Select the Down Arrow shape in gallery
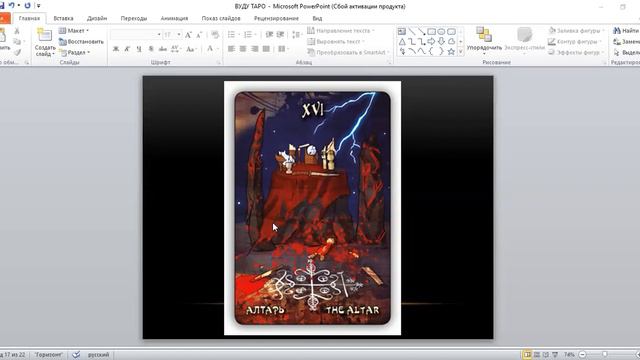The height and width of the screenshot is (360, 640). pos(441,42)
